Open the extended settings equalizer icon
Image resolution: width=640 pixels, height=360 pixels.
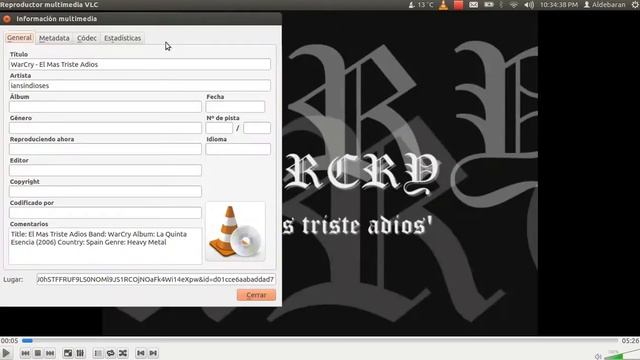(80, 353)
